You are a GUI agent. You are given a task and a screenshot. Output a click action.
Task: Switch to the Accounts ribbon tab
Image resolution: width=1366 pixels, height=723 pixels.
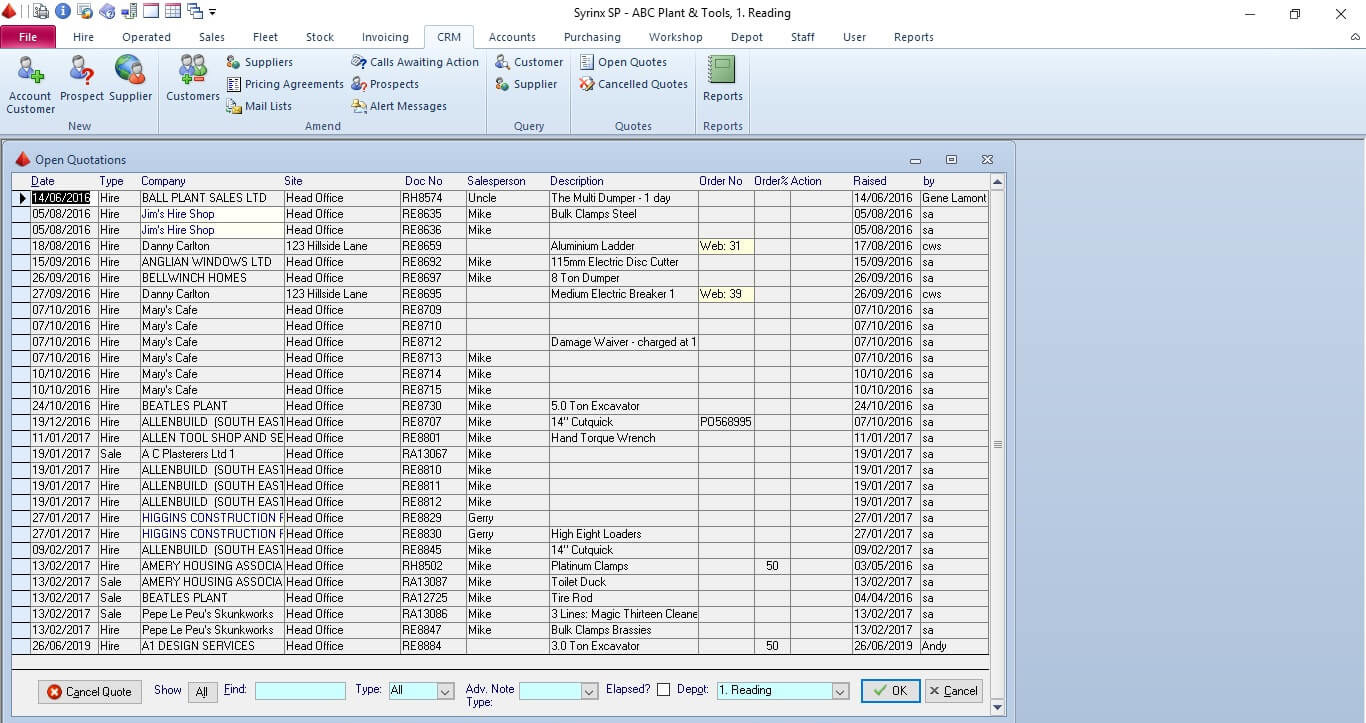tap(512, 37)
